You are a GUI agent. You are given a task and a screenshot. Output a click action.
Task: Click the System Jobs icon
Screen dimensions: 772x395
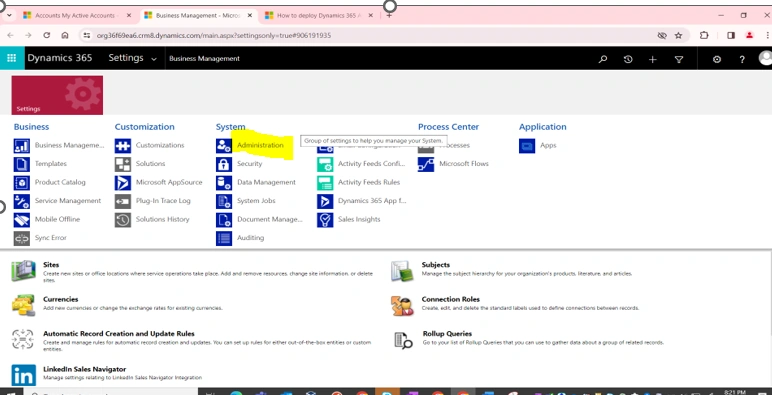[x=224, y=201]
